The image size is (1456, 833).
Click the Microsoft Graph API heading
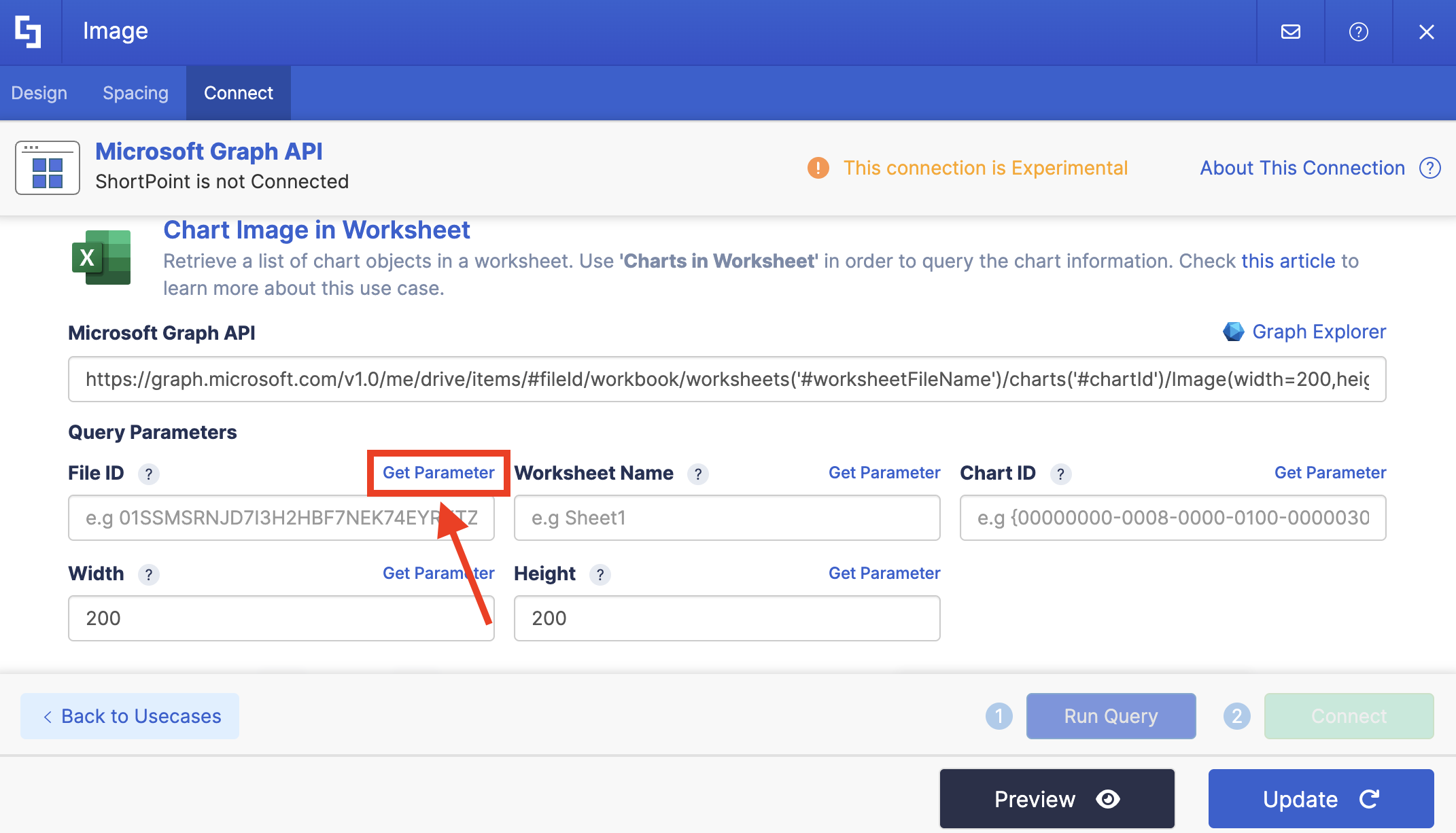(209, 151)
